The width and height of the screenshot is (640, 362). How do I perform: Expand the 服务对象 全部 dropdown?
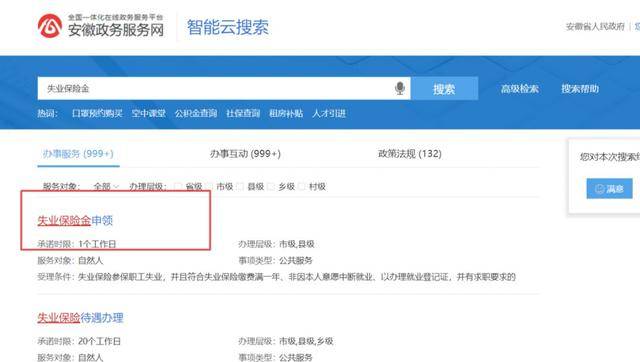(x=106, y=187)
